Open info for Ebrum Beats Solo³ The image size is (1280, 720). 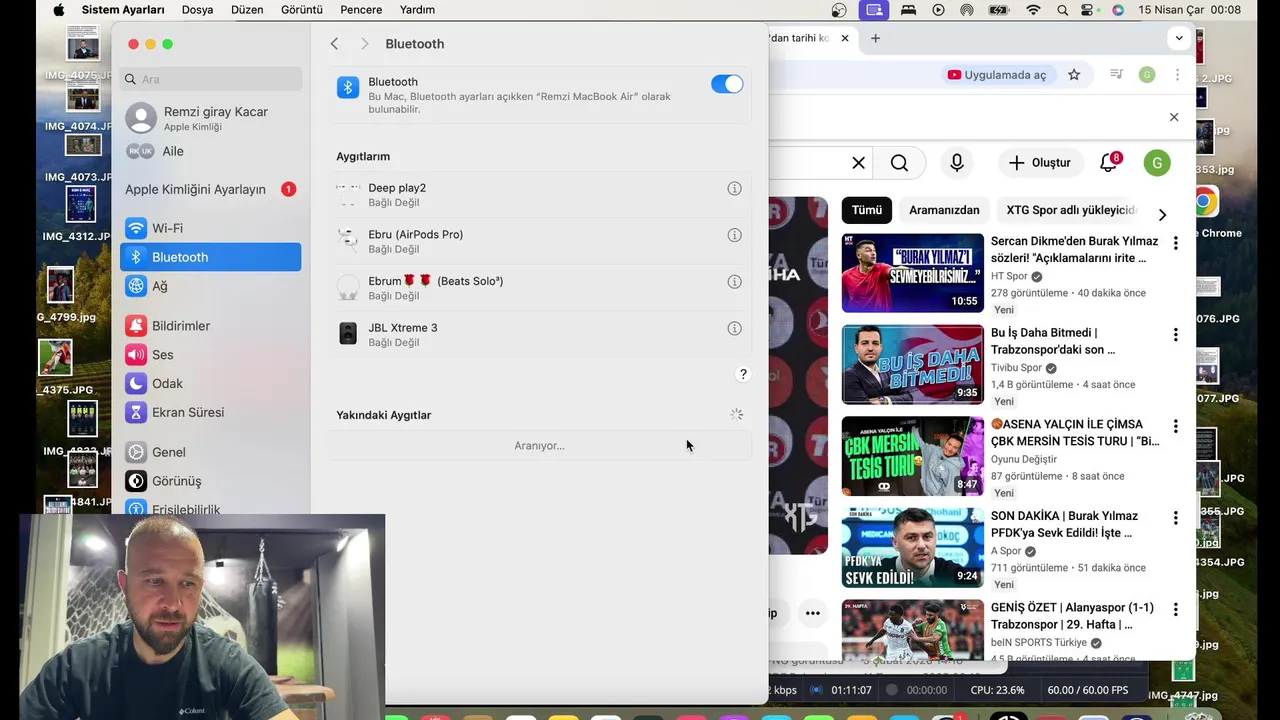click(x=734, y=282)
